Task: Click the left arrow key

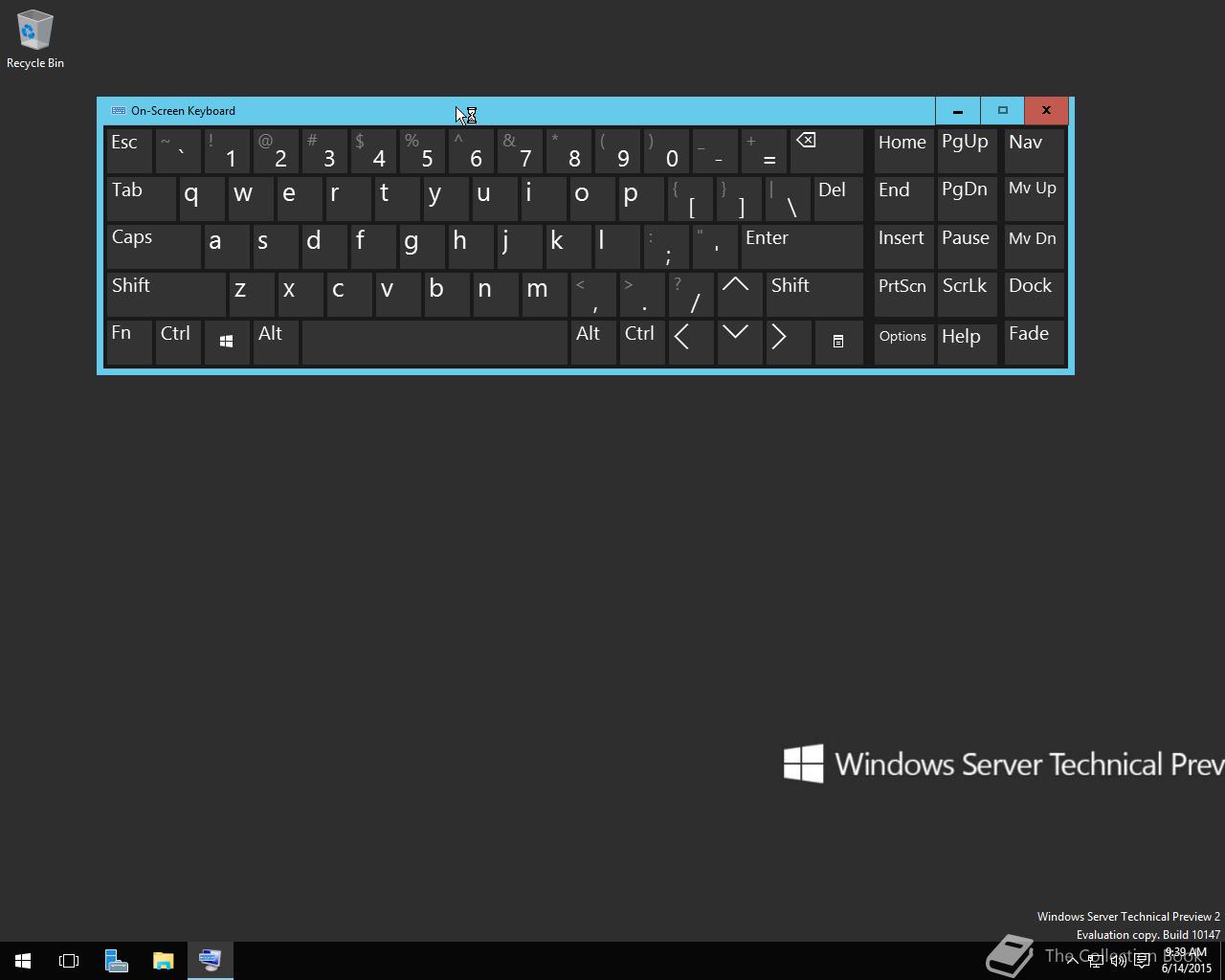Action: 690,343
